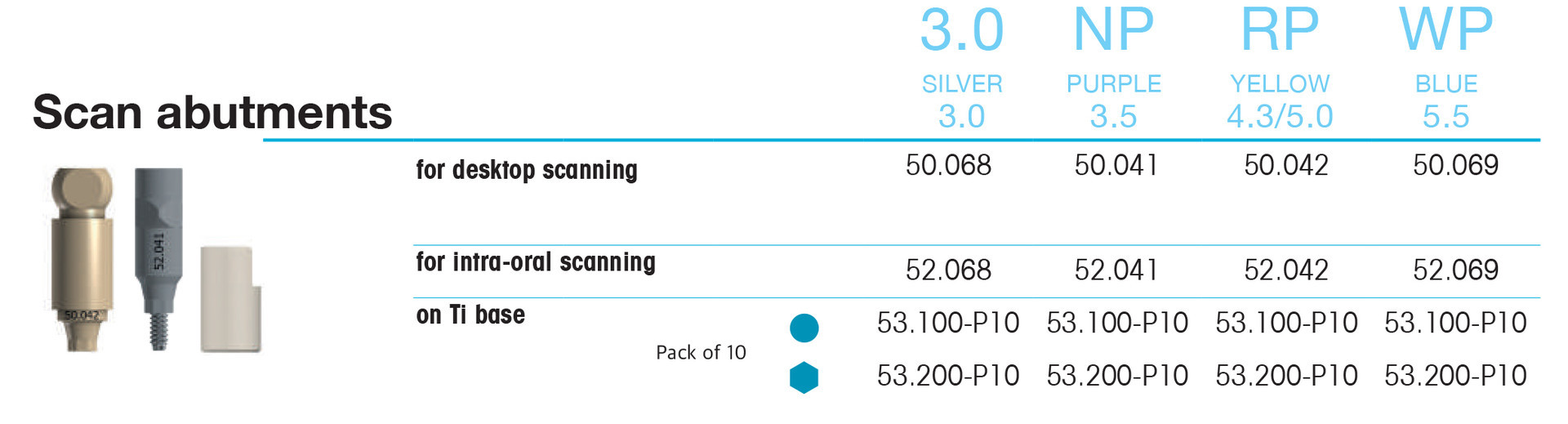The height and width of the screenshot is (424, 1568).
Task: Select 53.100-P10 in the WP column
Action: click(1455, 323)
